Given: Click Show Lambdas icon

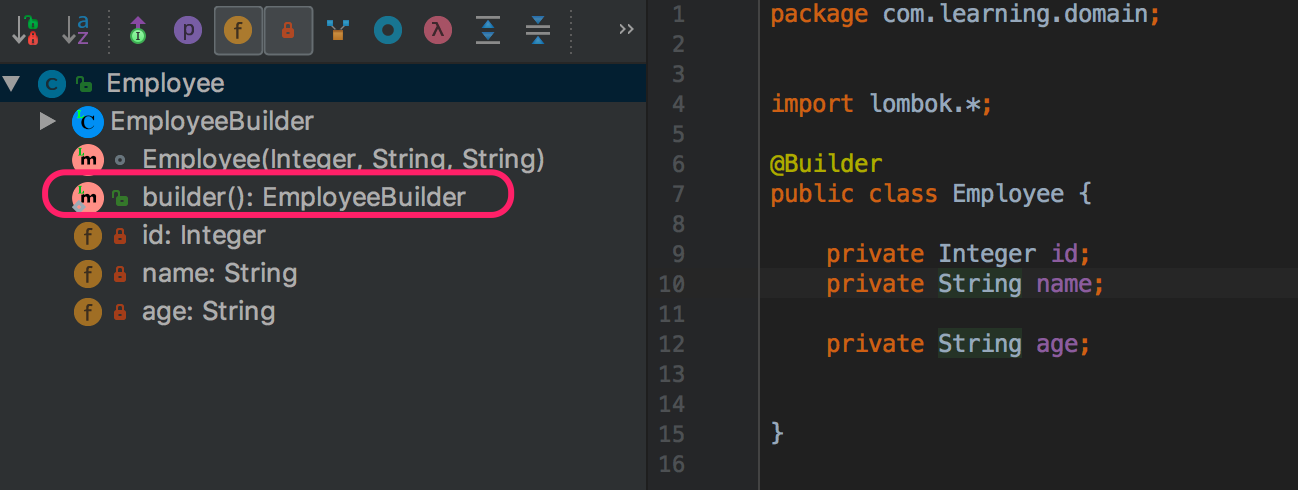Looking at the screenshot, I should (437, 30).
